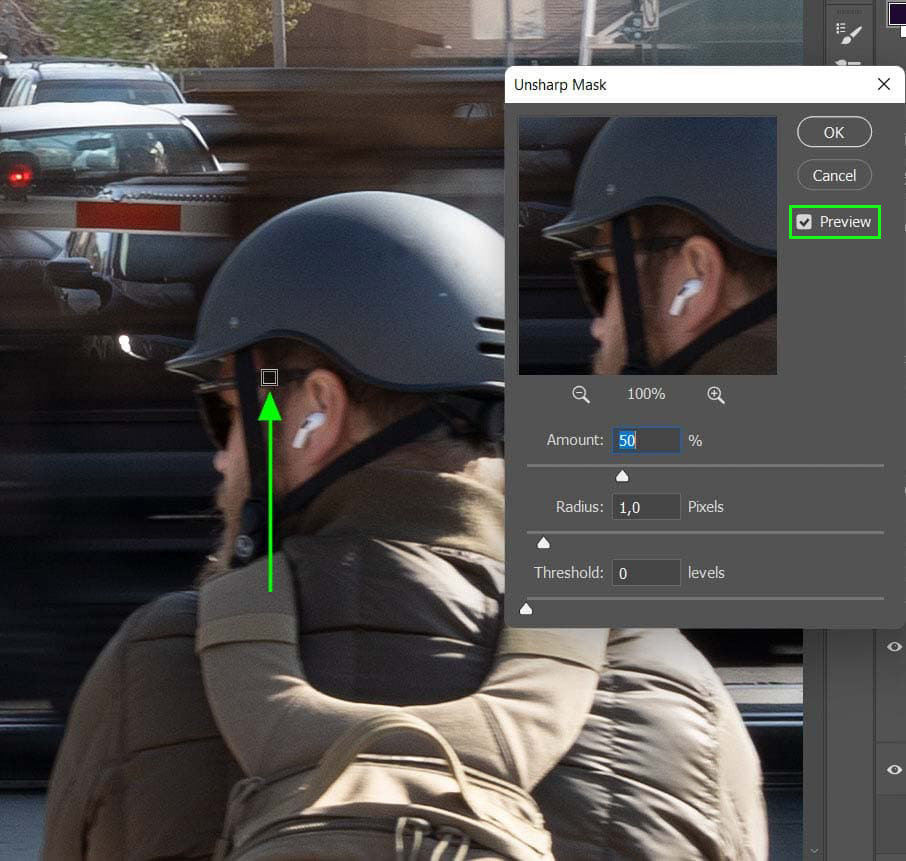The height and width of the screenshot is (861, 906).
Task: Hide the upper layer via its eye icon
Action: [x=895, y=647]
